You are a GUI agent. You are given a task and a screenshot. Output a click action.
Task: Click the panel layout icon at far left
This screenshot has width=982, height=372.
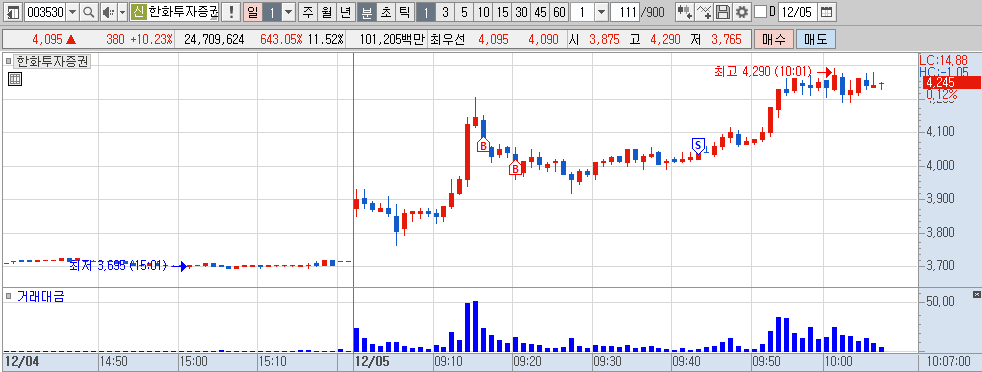[14, 12]
